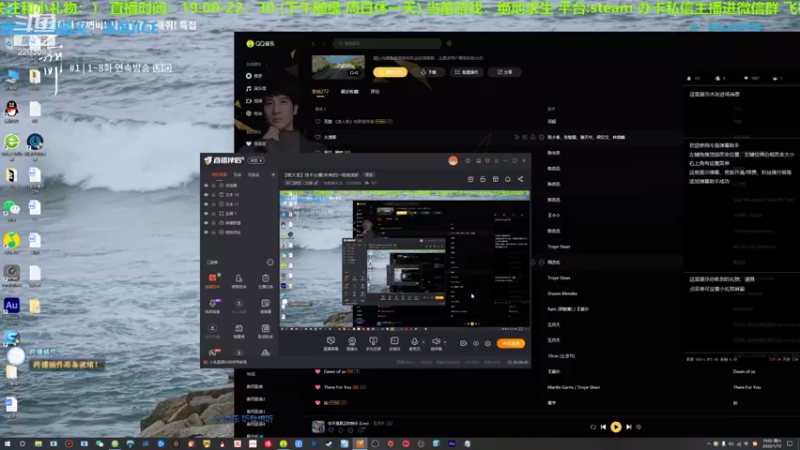
Task: Click tools panel circle settings icon
Action: (270, 262)
